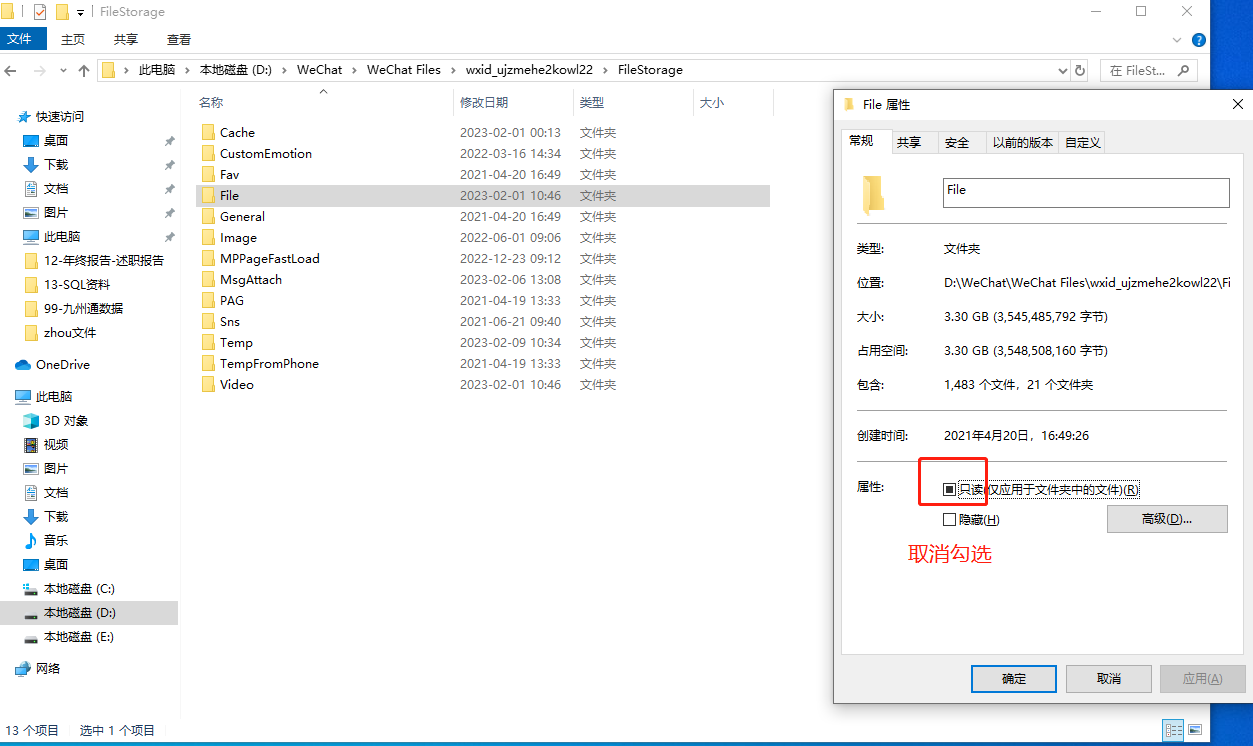Open 下载 pinned under quick access
This screenshot has height=746, width=1253.
pyautogui.click(x=56, y=165)
